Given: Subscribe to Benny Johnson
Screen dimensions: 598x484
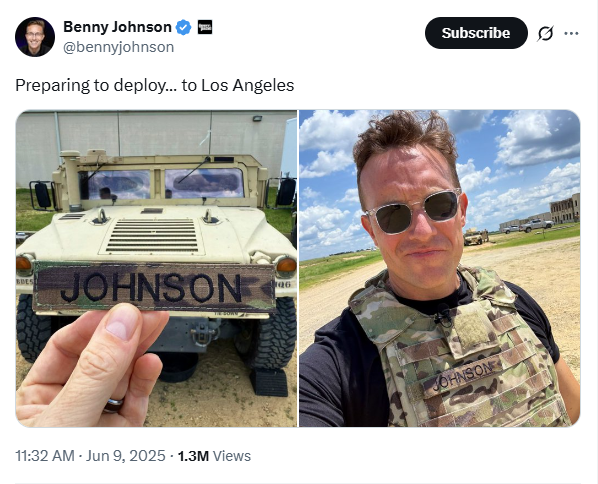Looking at the screenshot, I should click(476, 33).
